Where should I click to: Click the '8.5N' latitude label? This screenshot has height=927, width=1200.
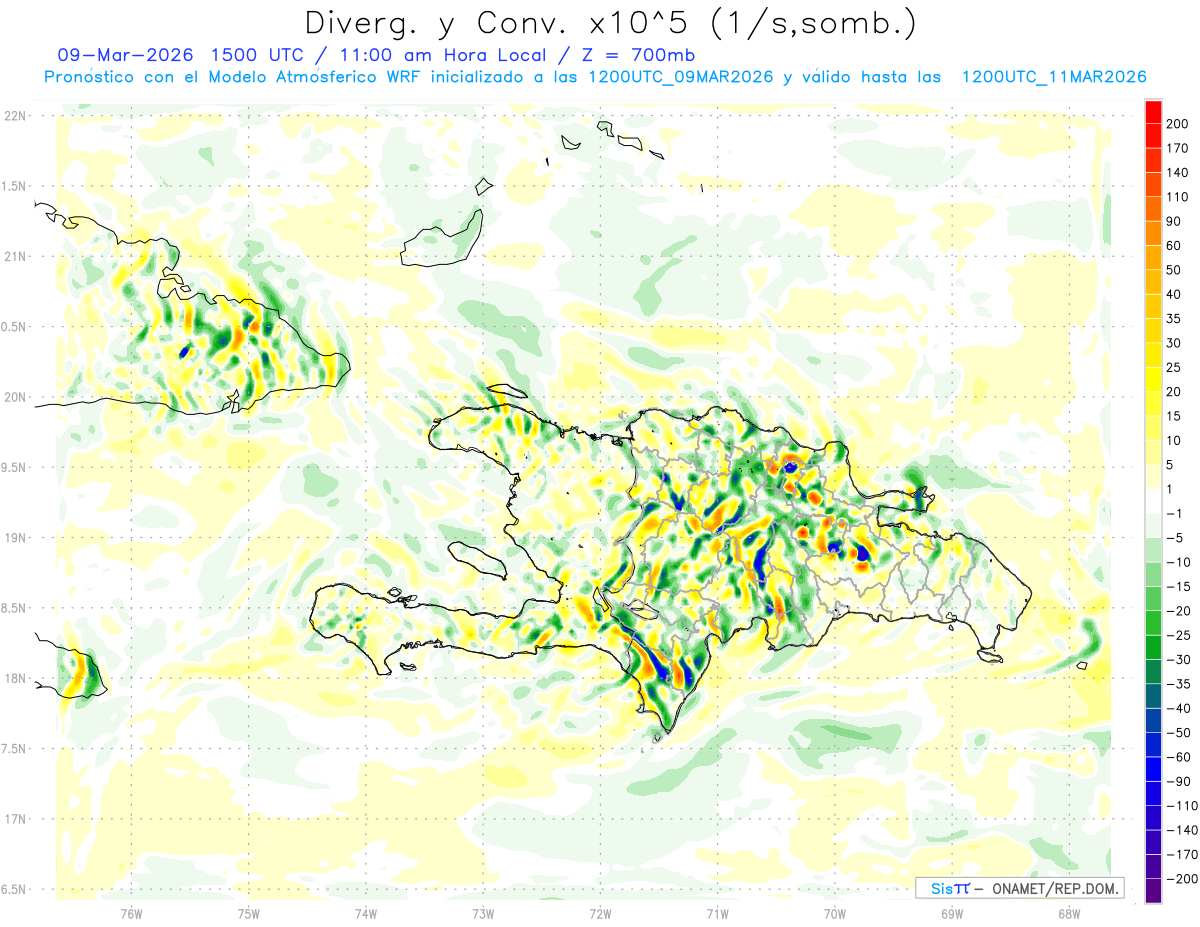pyautogui.click(x=14, y=608)
